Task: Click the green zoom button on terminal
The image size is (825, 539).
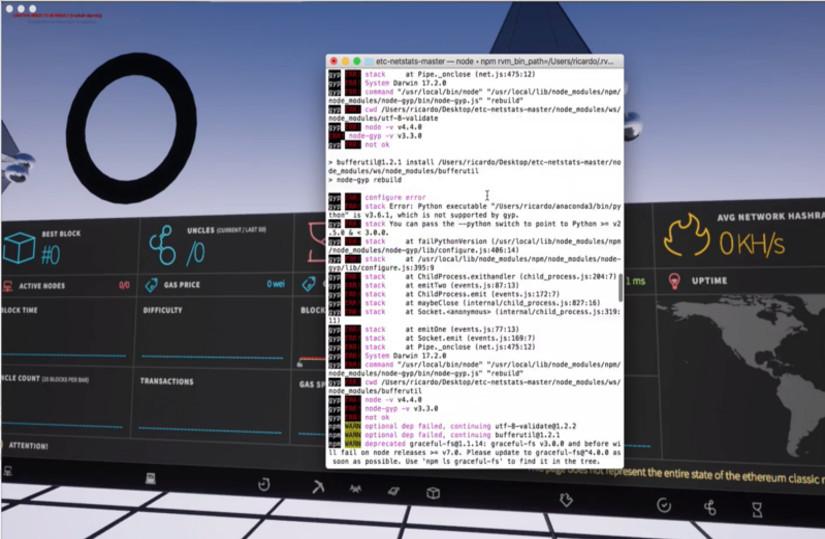Action: 356,62
